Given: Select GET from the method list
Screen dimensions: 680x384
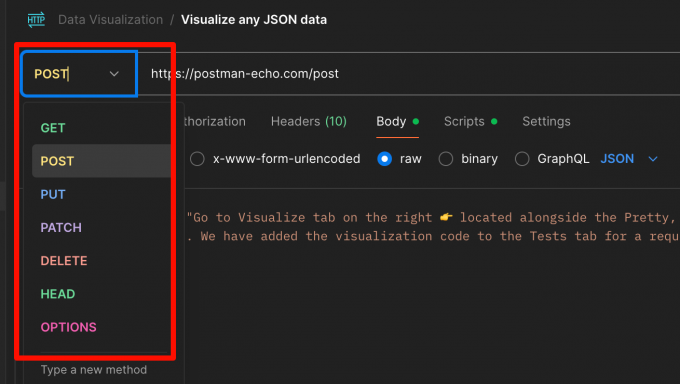Looking at the screenshot, I should [x=53, y=128].
